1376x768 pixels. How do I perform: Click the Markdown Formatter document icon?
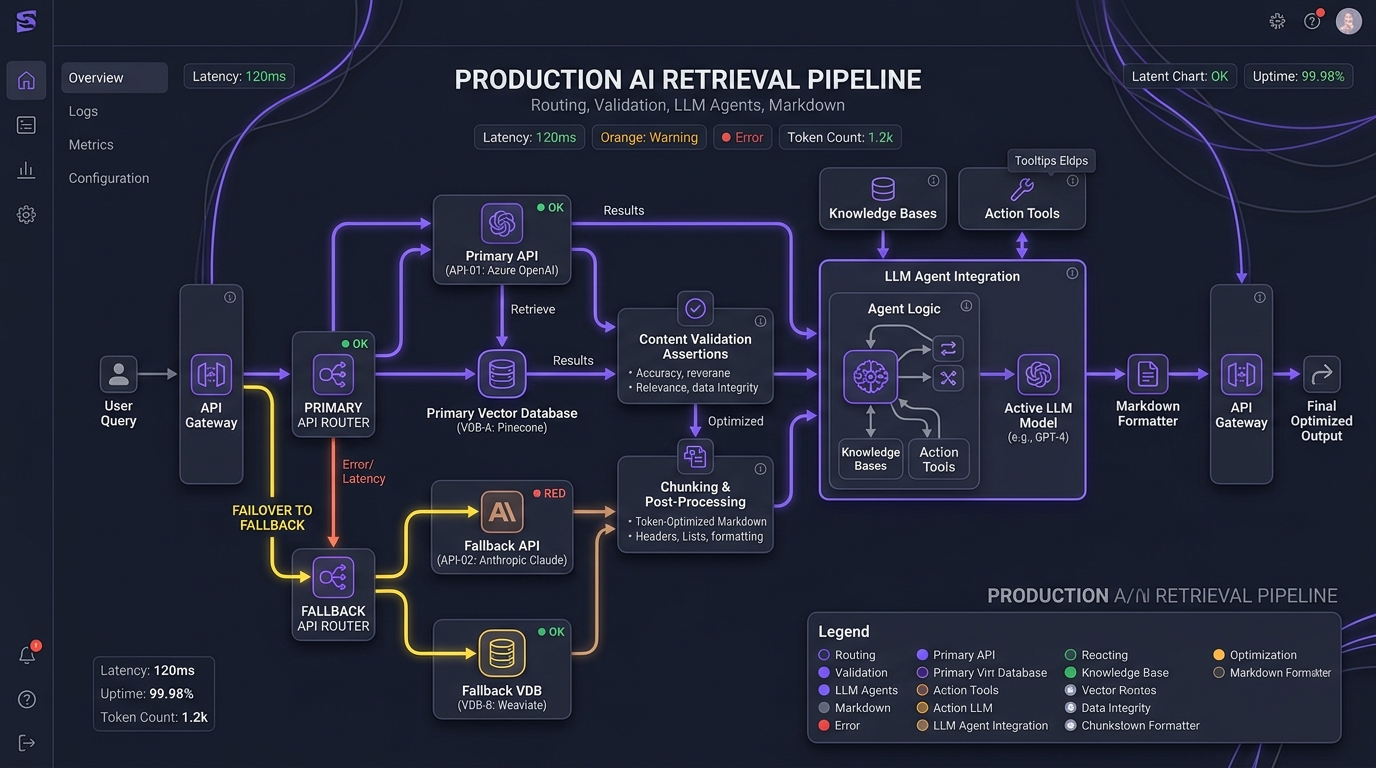point(1148,375)
